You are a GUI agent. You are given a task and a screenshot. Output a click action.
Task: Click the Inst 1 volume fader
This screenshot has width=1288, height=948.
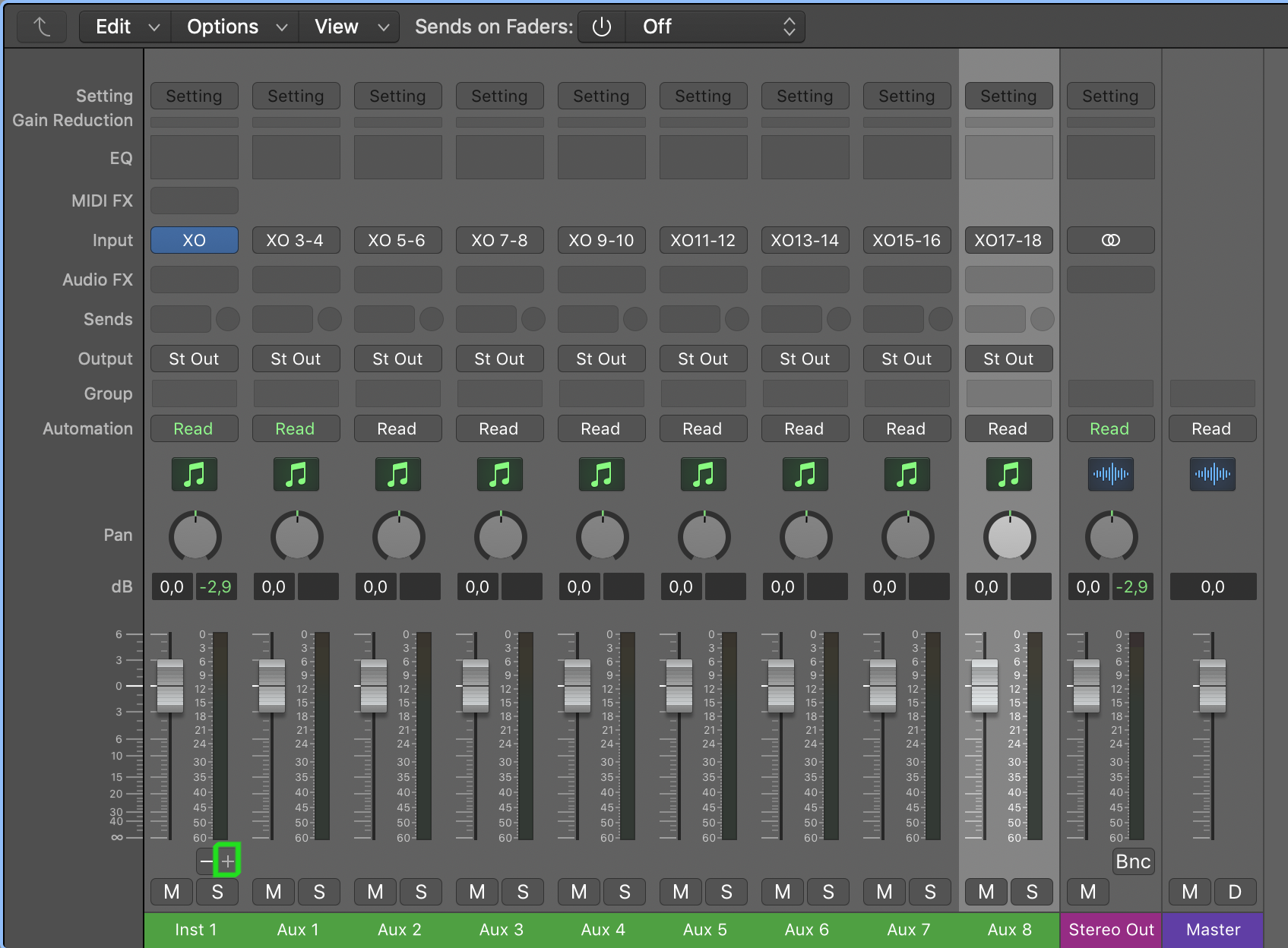[x=170, y=686]
